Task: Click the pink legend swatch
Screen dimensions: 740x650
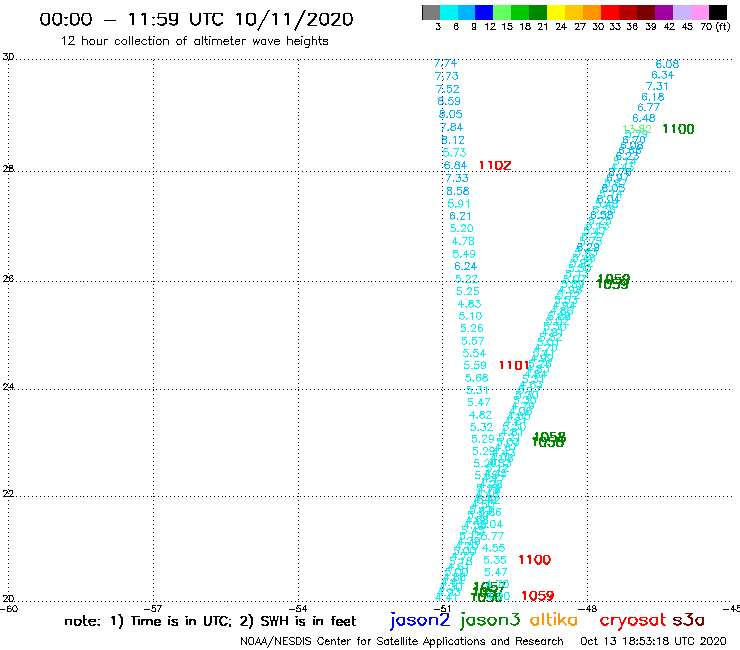Action: [x=699, y=12]
